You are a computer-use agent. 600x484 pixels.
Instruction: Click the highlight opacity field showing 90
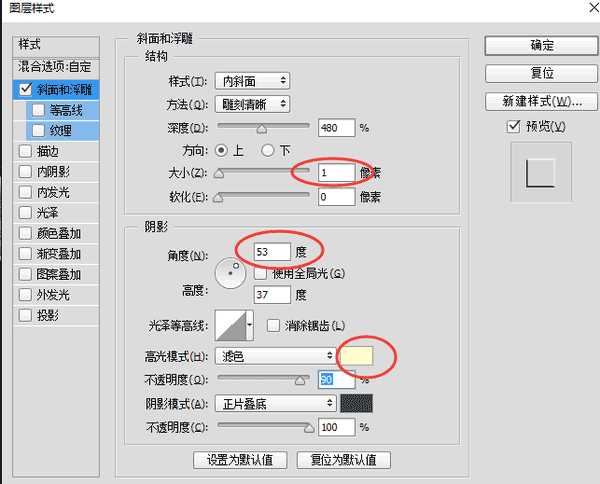(x=337, y=379)
